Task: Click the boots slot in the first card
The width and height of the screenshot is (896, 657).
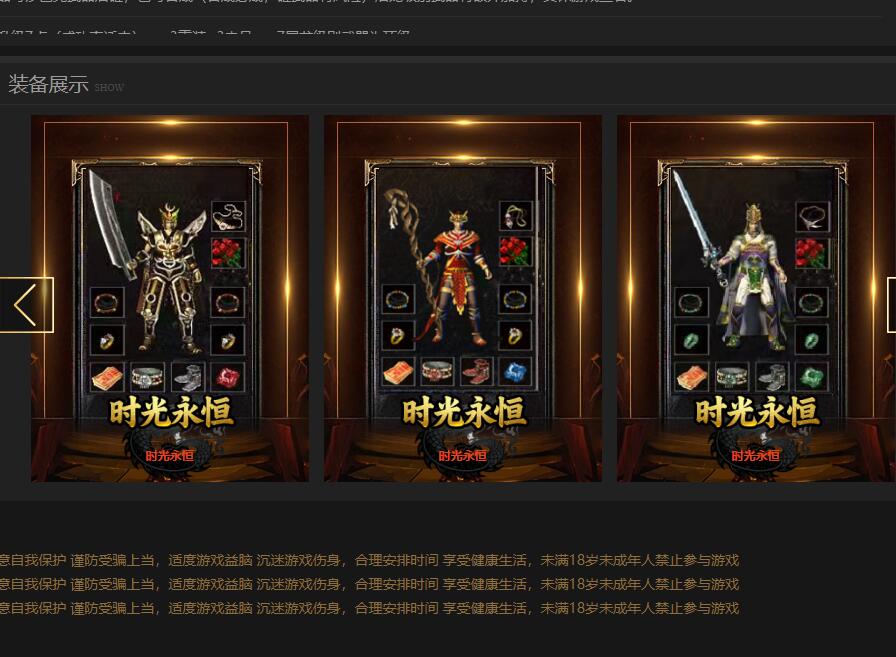Action: (x=187, y=377)
